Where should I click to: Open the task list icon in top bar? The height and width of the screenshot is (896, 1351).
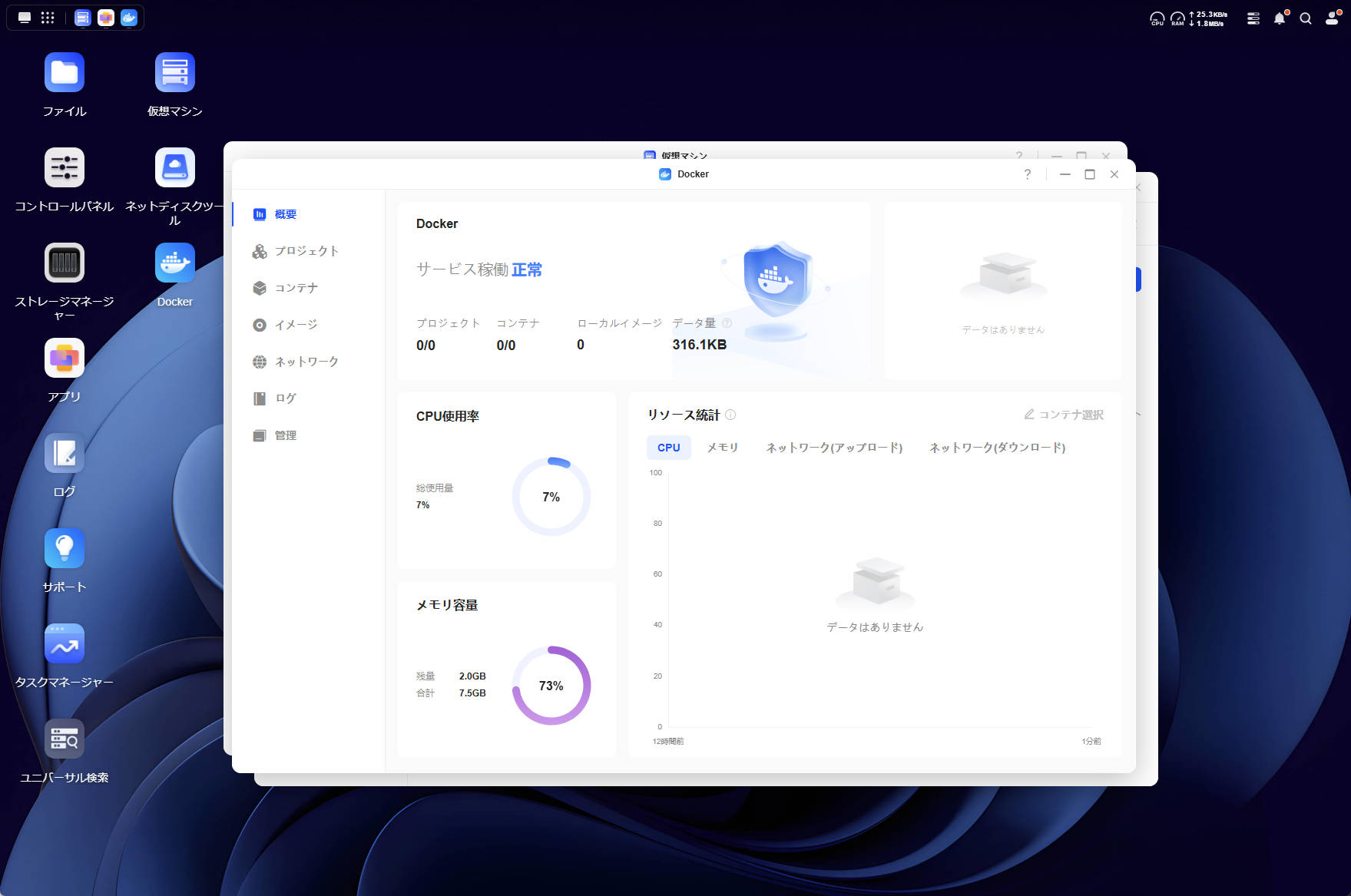1253,18
